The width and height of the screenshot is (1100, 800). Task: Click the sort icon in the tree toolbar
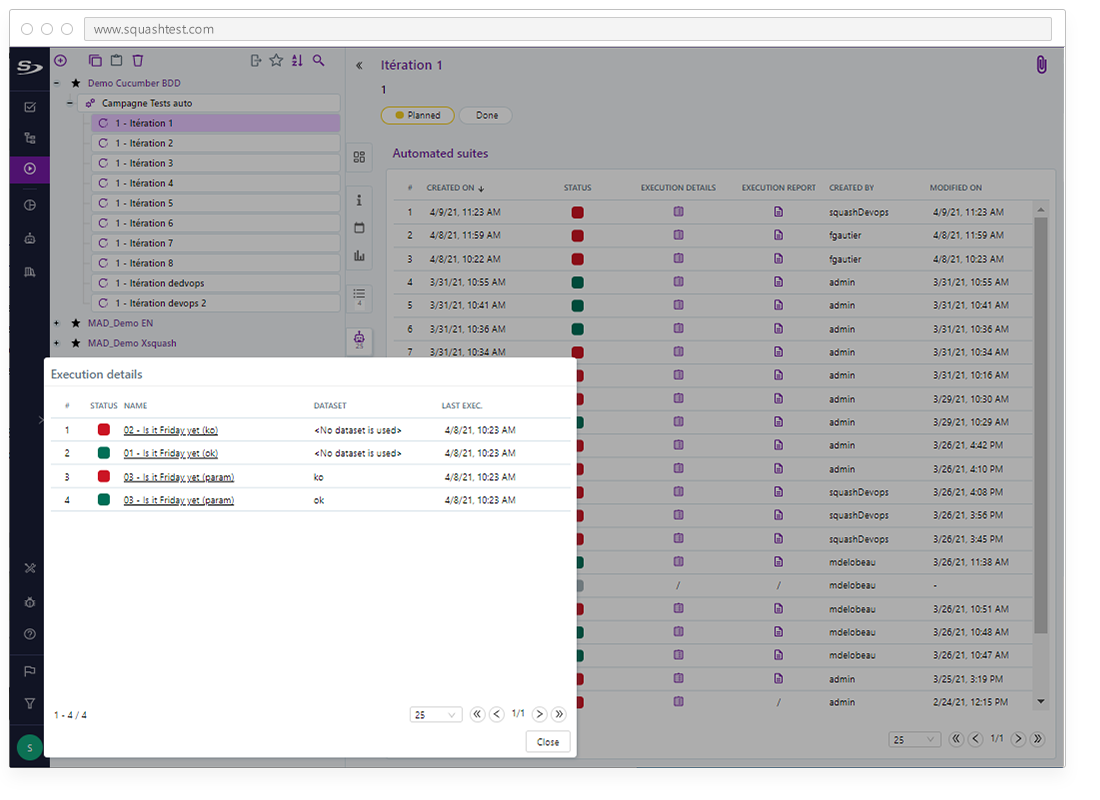pyautogui.click(x=297, y=60)
